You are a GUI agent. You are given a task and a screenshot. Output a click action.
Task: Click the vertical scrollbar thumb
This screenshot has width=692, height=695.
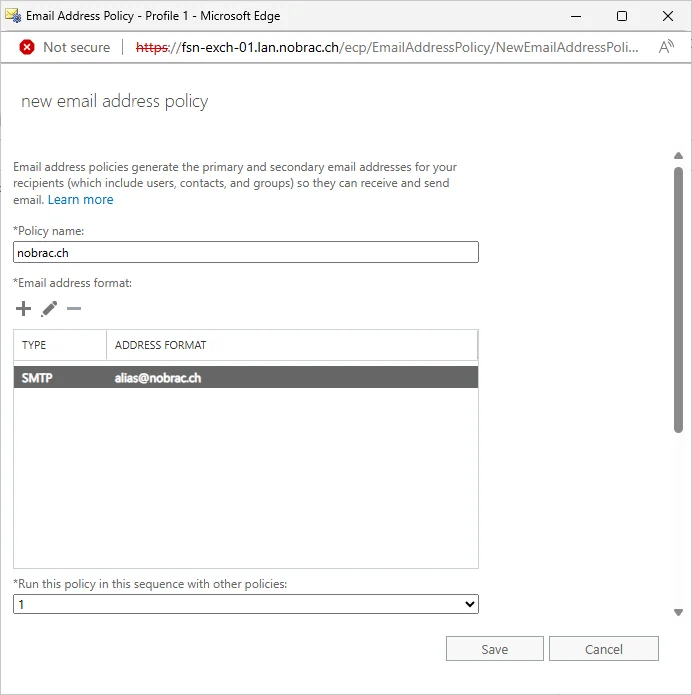678,300
